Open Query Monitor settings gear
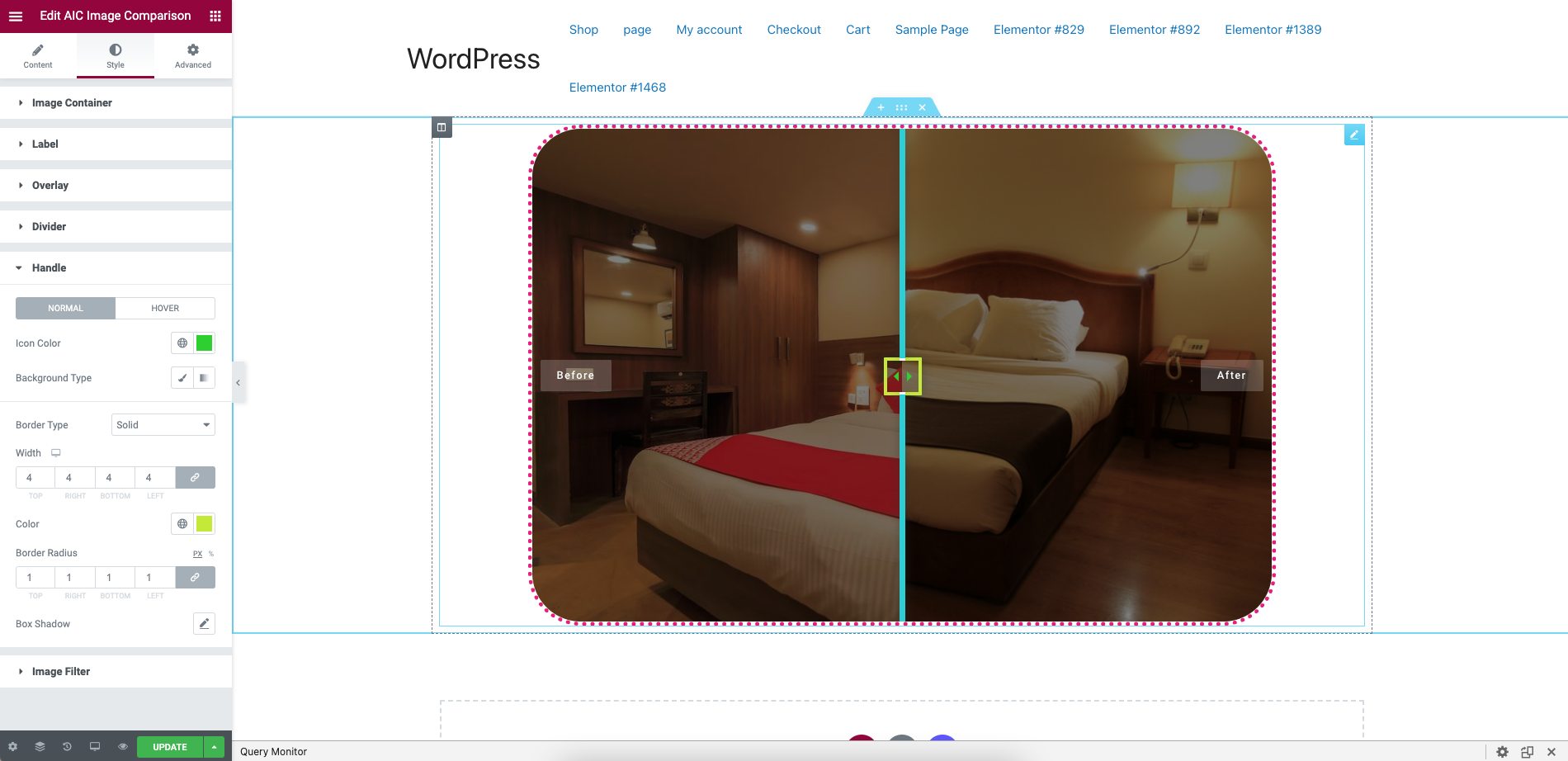 click(1502, 752)
